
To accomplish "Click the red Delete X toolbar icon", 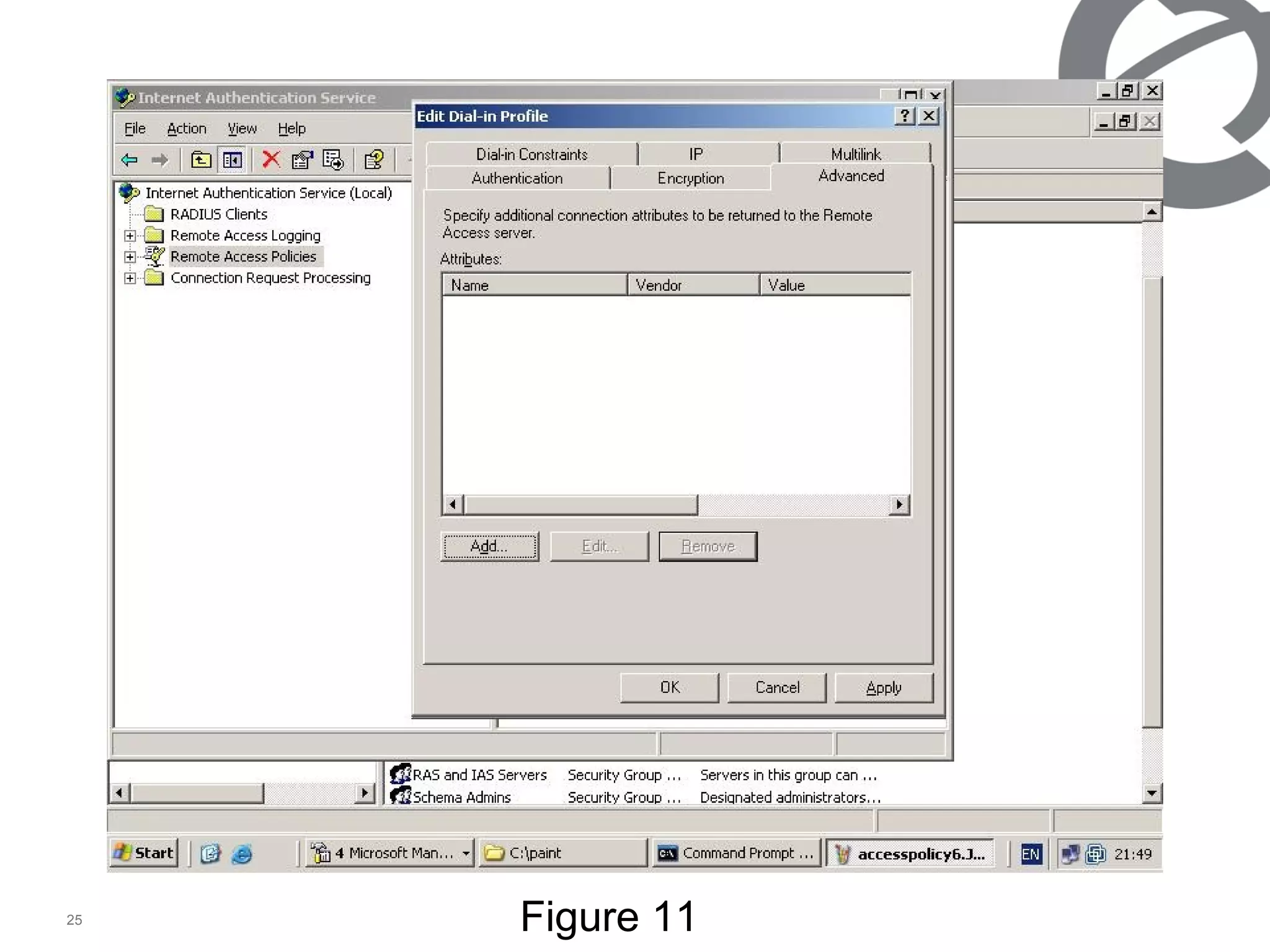I will tap(270, 160).
